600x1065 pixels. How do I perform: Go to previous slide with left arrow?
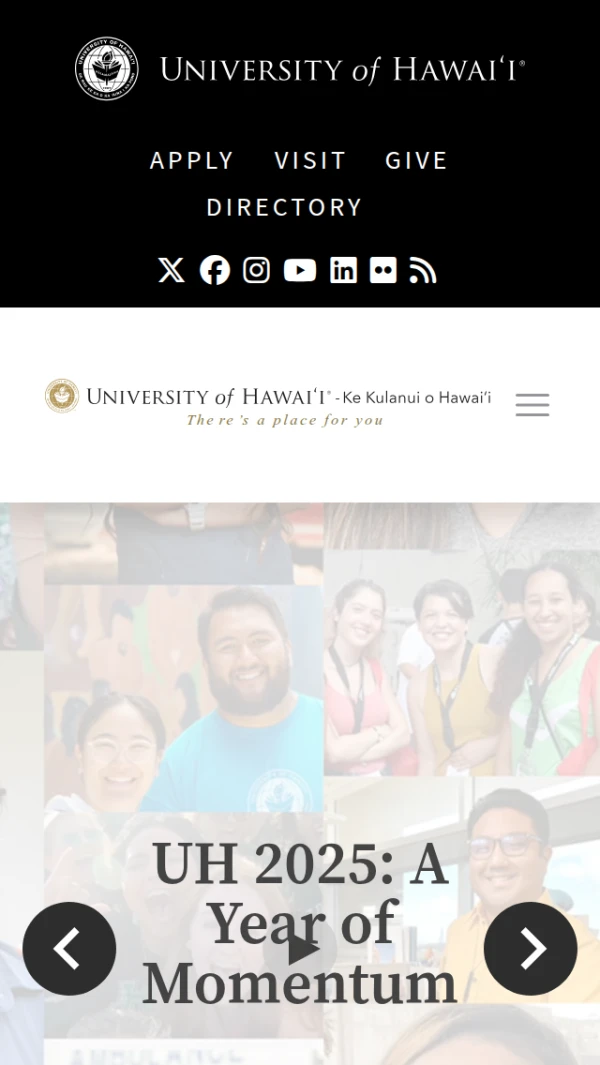coord(69,949)
